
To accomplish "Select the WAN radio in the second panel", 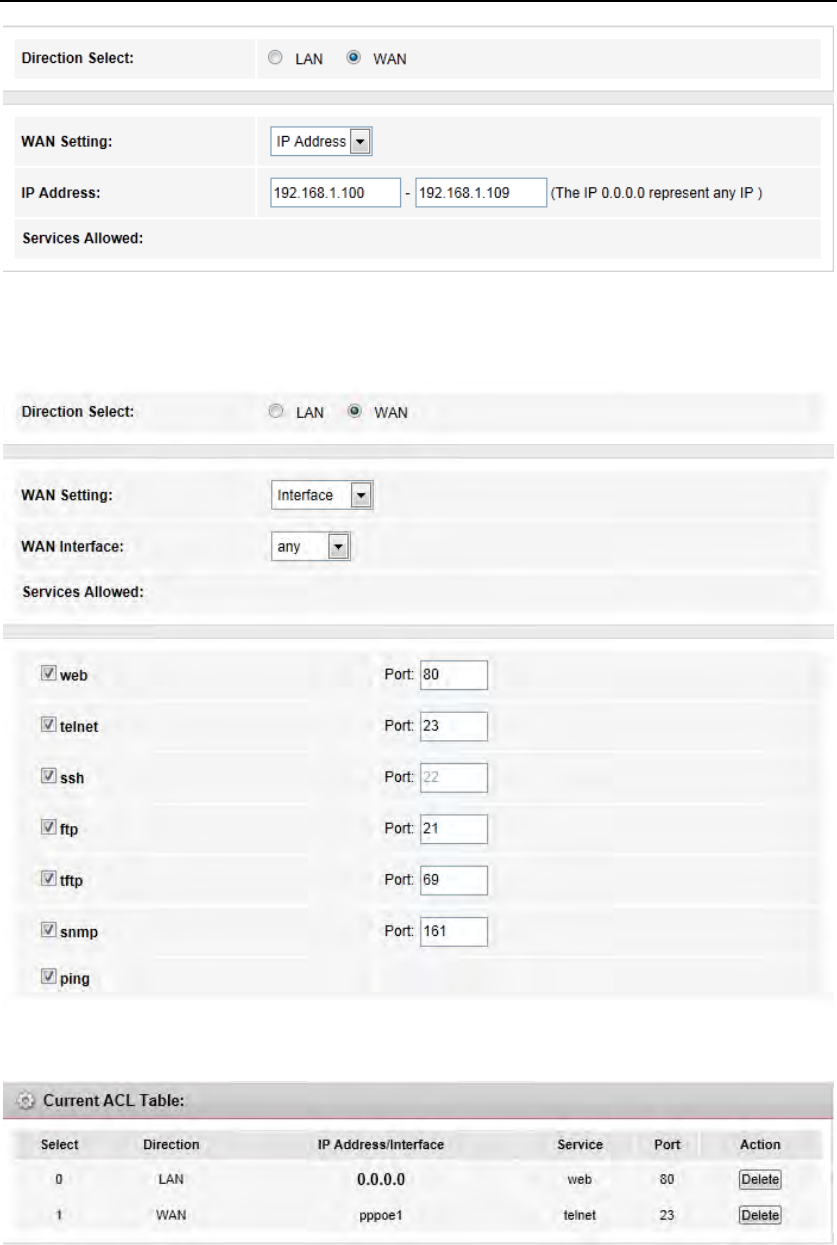I will [353, 411].
